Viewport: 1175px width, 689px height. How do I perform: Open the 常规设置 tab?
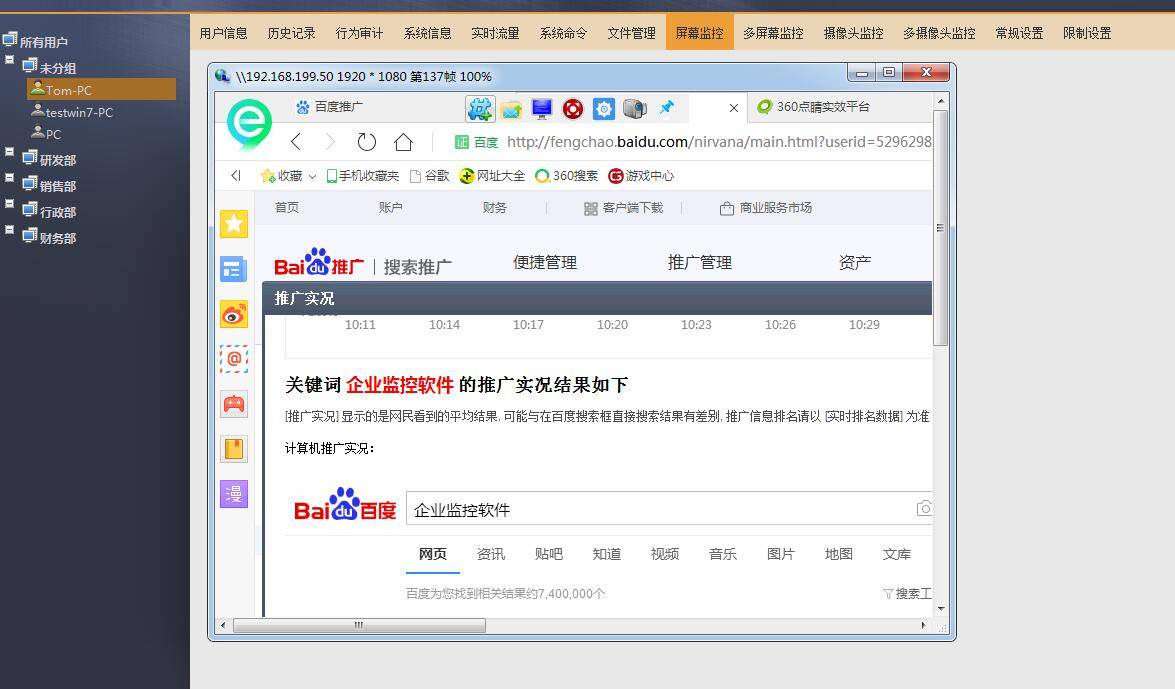[1019, 33]
